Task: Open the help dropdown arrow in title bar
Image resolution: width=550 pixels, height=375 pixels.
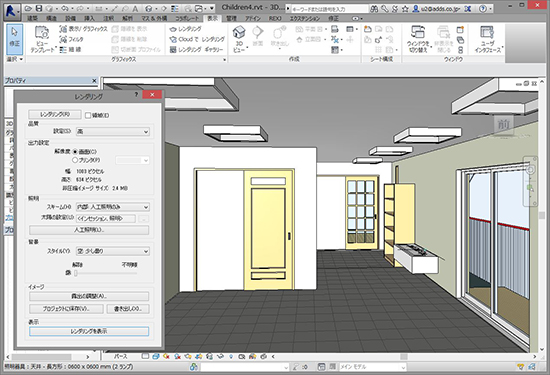Action: point(490,8)
